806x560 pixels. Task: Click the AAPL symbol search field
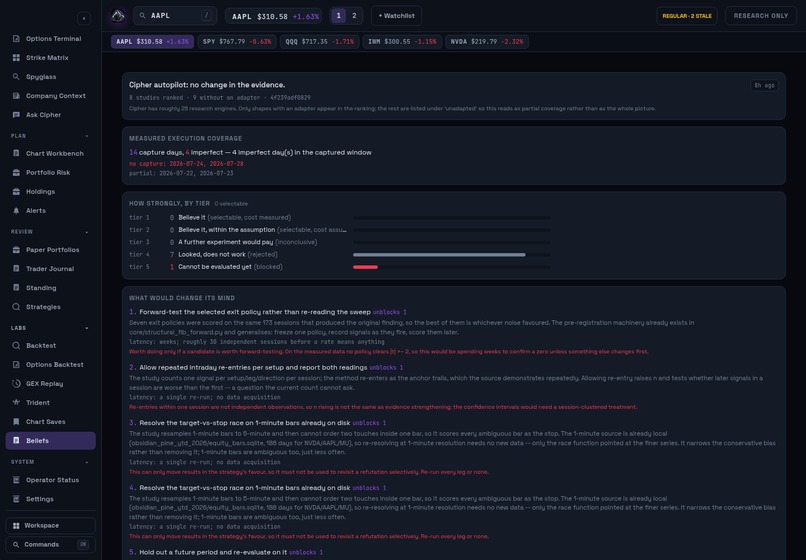tap(175, 16)
